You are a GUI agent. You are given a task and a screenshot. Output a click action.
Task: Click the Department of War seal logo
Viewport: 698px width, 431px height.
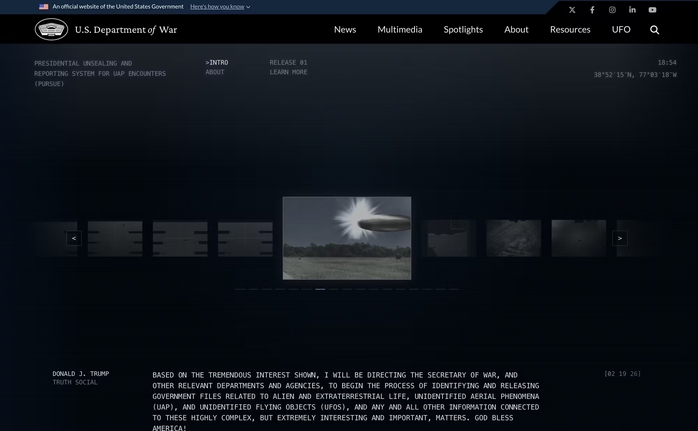[x=51, y=29]
